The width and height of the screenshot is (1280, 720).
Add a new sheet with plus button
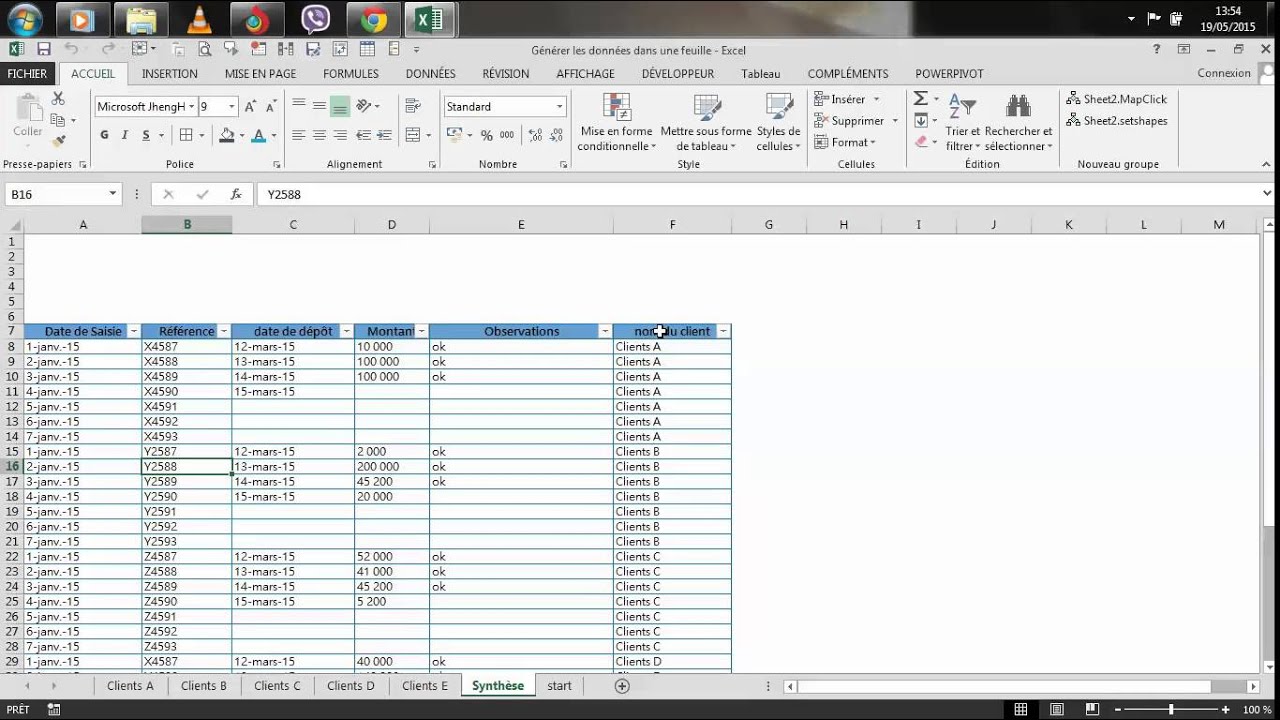pos(622,686)
